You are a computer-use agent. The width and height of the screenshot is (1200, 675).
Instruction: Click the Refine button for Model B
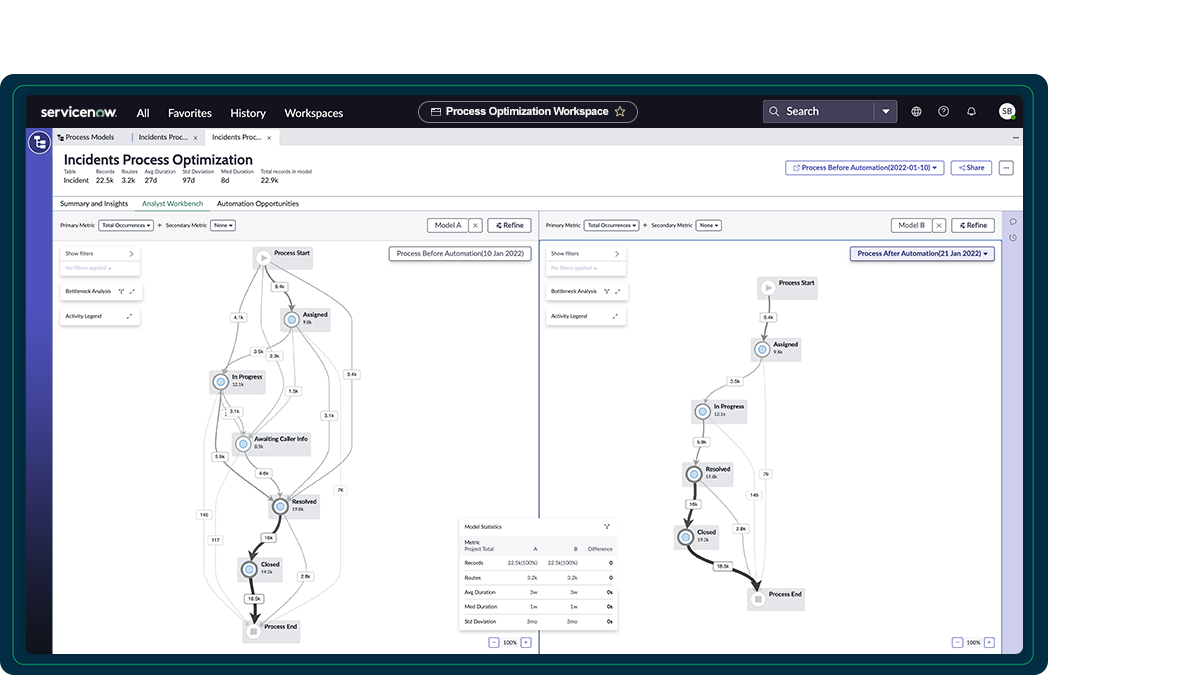[x=972, y=225]
